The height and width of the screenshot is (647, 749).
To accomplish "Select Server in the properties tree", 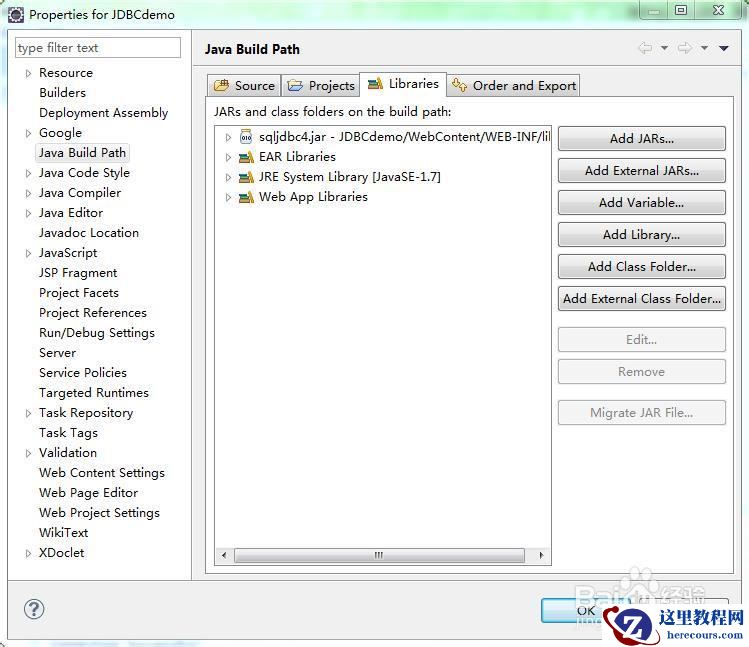I will [57, 353].
